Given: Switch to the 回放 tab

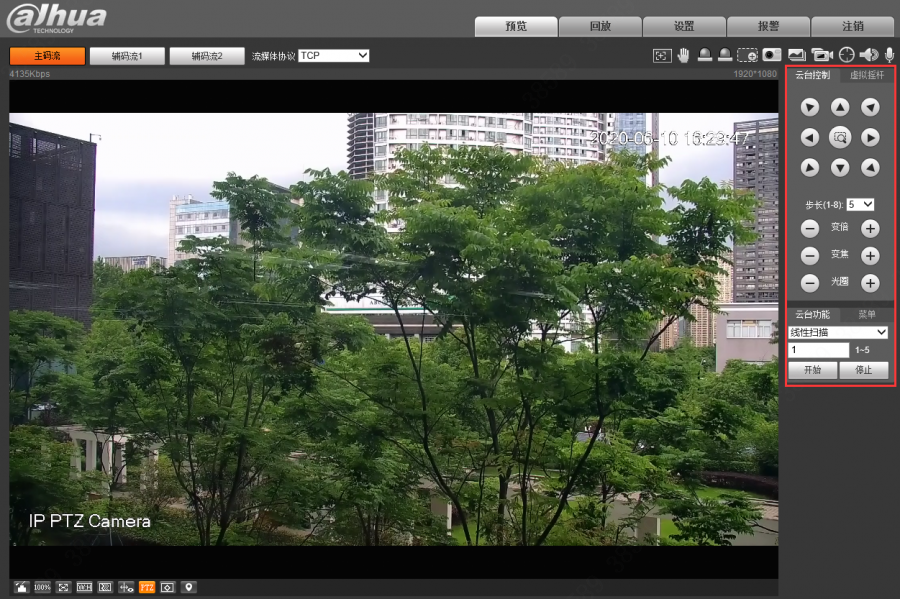Looking at the screenshot, I should point(600,26).
